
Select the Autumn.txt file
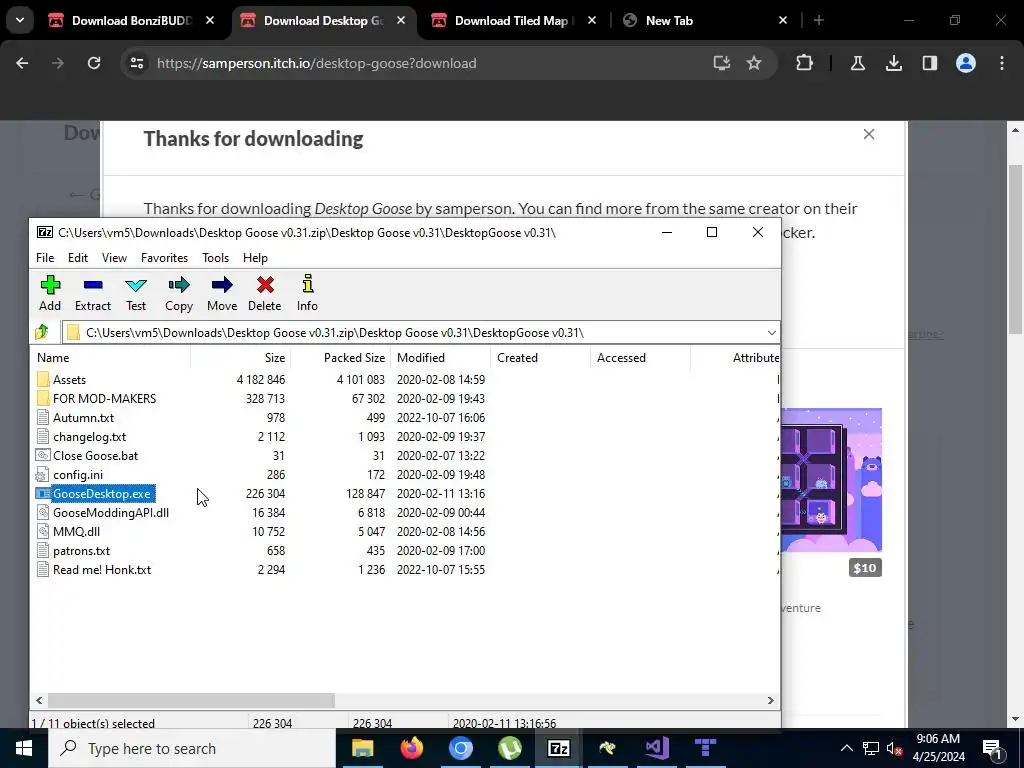coord(84,417)
